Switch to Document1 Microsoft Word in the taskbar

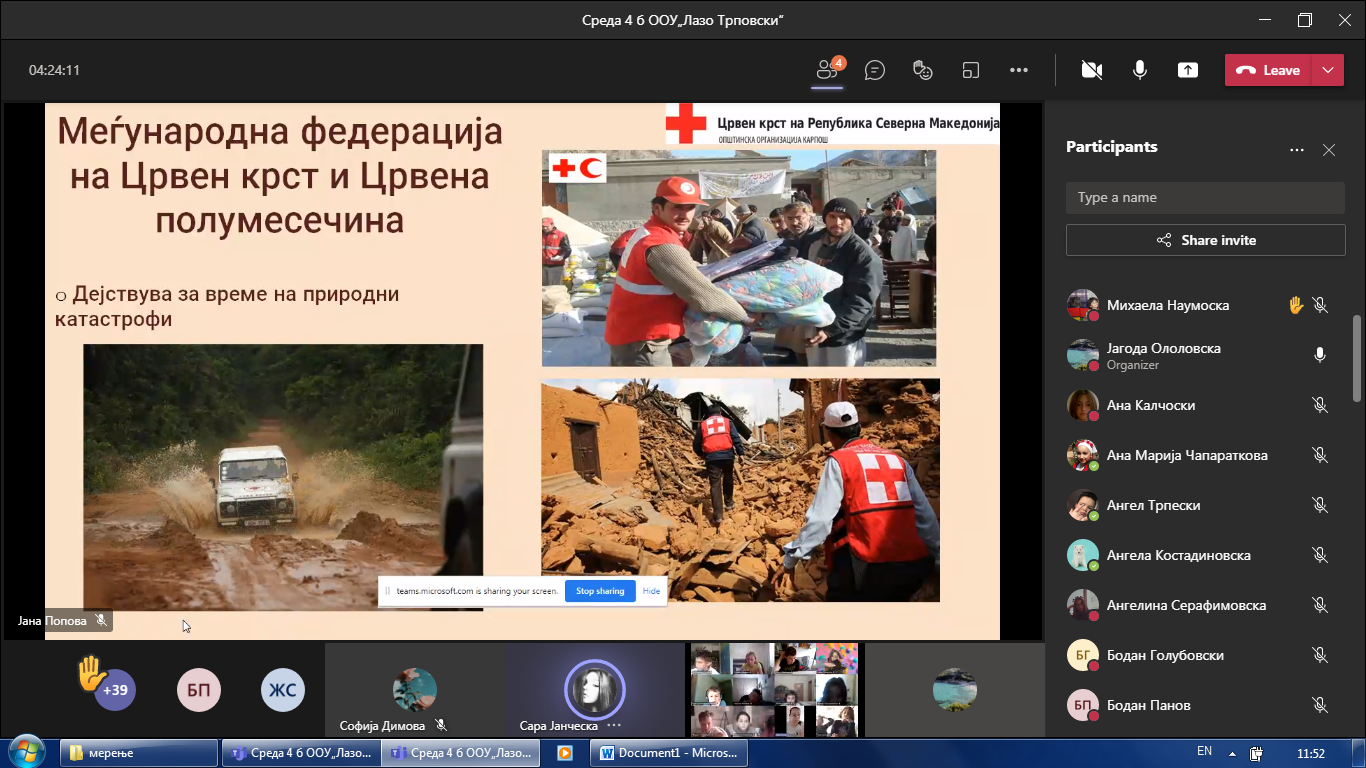point(669,753)
